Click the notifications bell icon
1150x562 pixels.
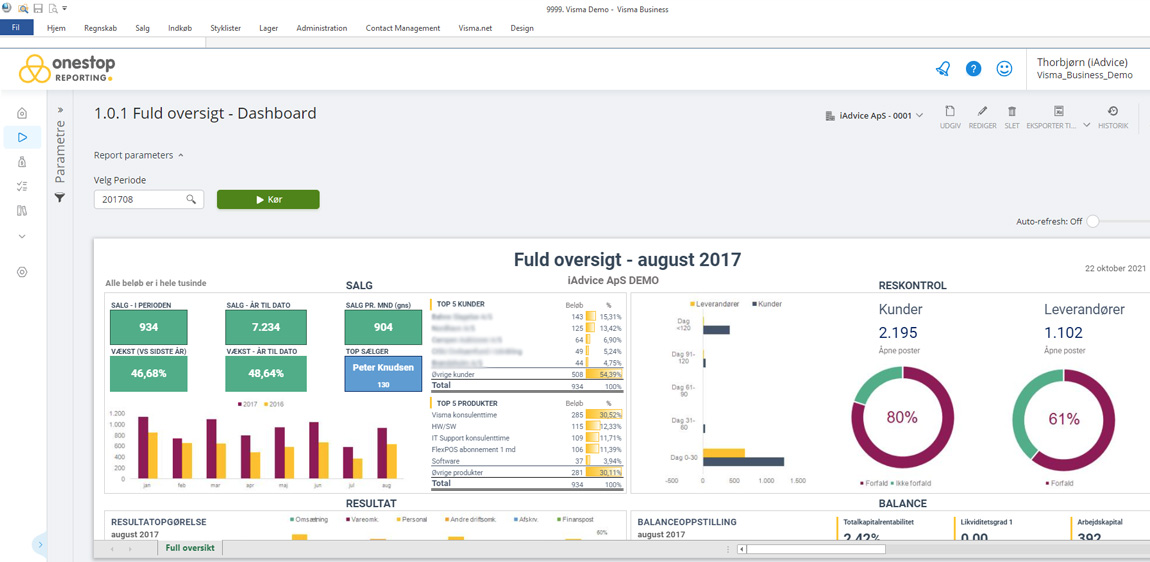(942, 69)
